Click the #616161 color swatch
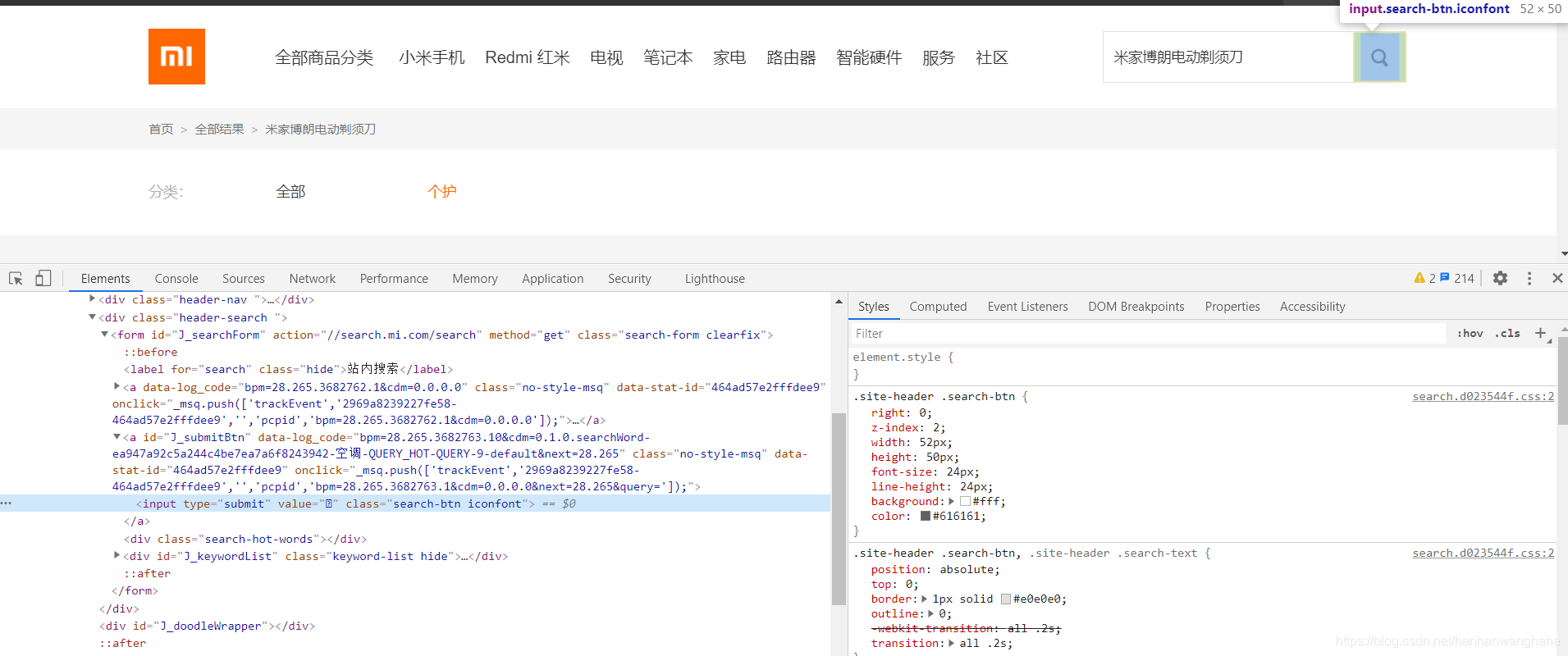The image size is (1568, 656). [925, 516]
